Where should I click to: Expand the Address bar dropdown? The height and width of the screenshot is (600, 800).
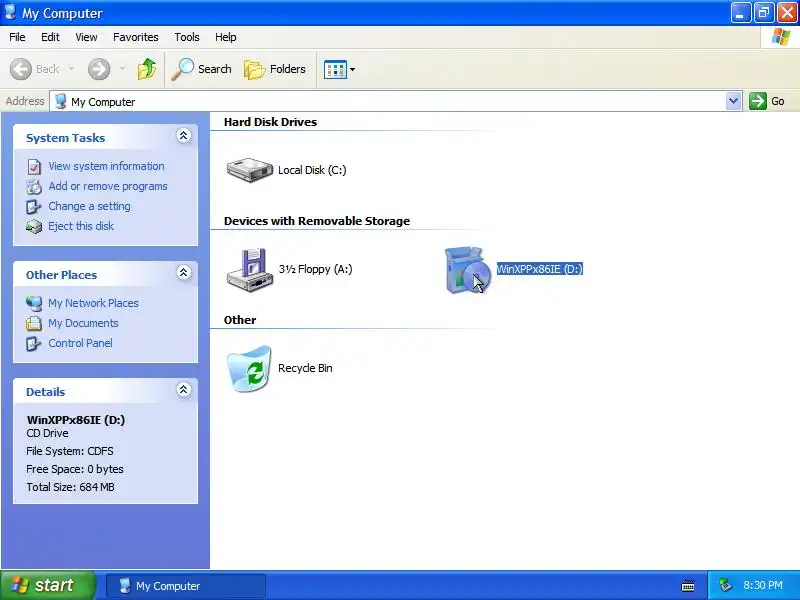[734, 101]
